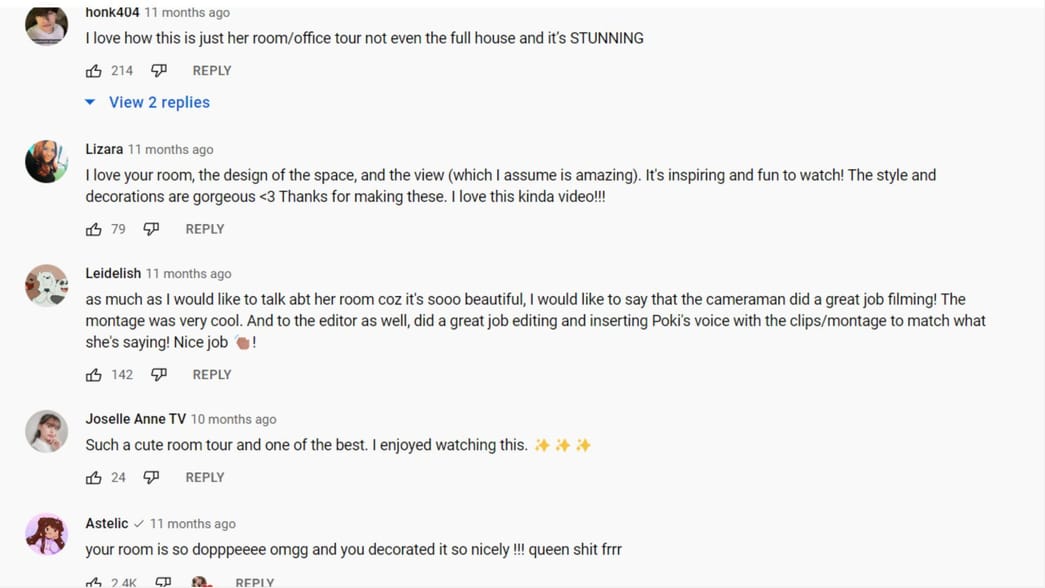1045x588 pixels.
Task: Like Leidelish's comment about the cameraman
Action: 94,375
